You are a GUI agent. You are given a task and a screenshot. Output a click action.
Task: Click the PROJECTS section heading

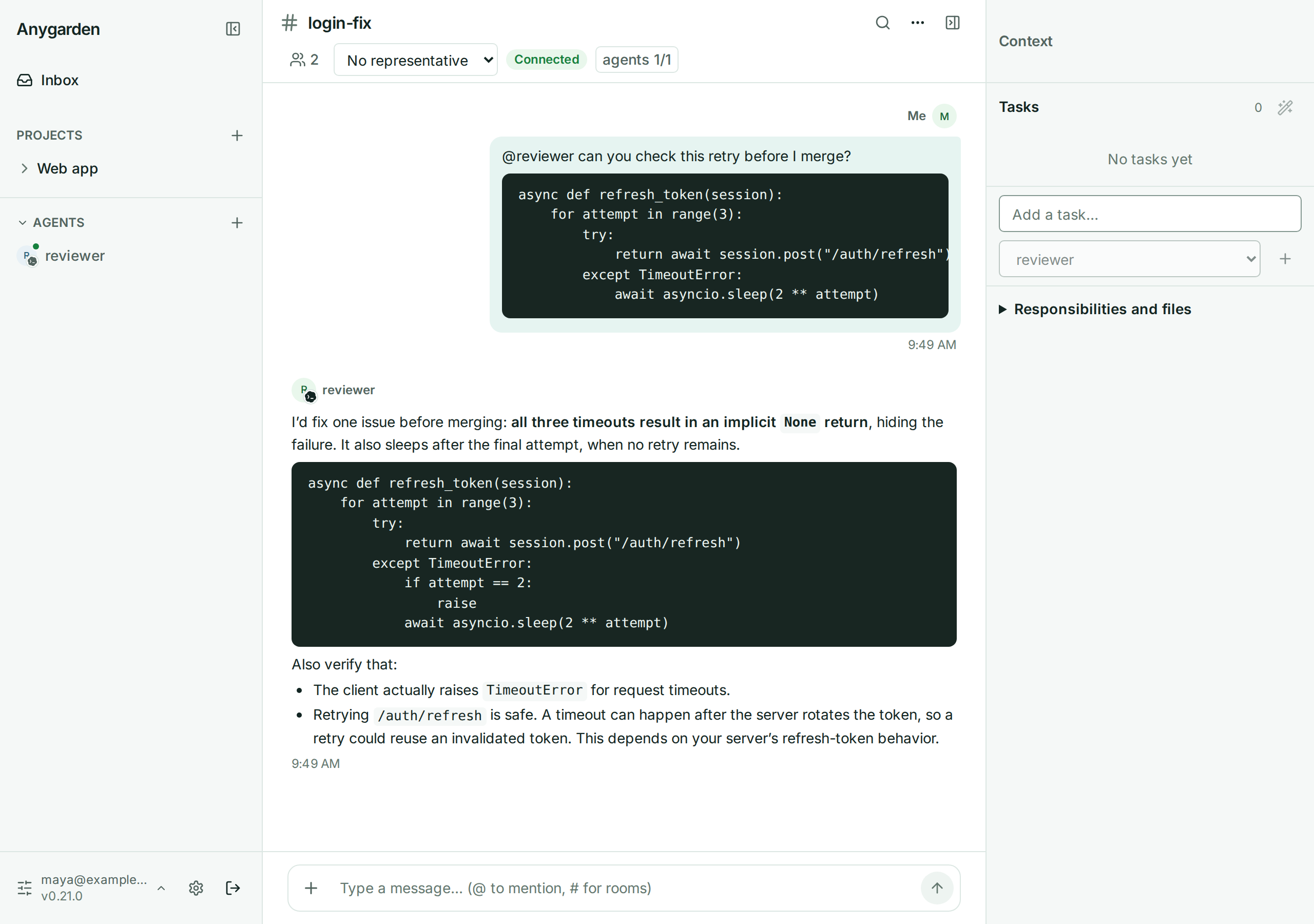[x=49, y=135]
